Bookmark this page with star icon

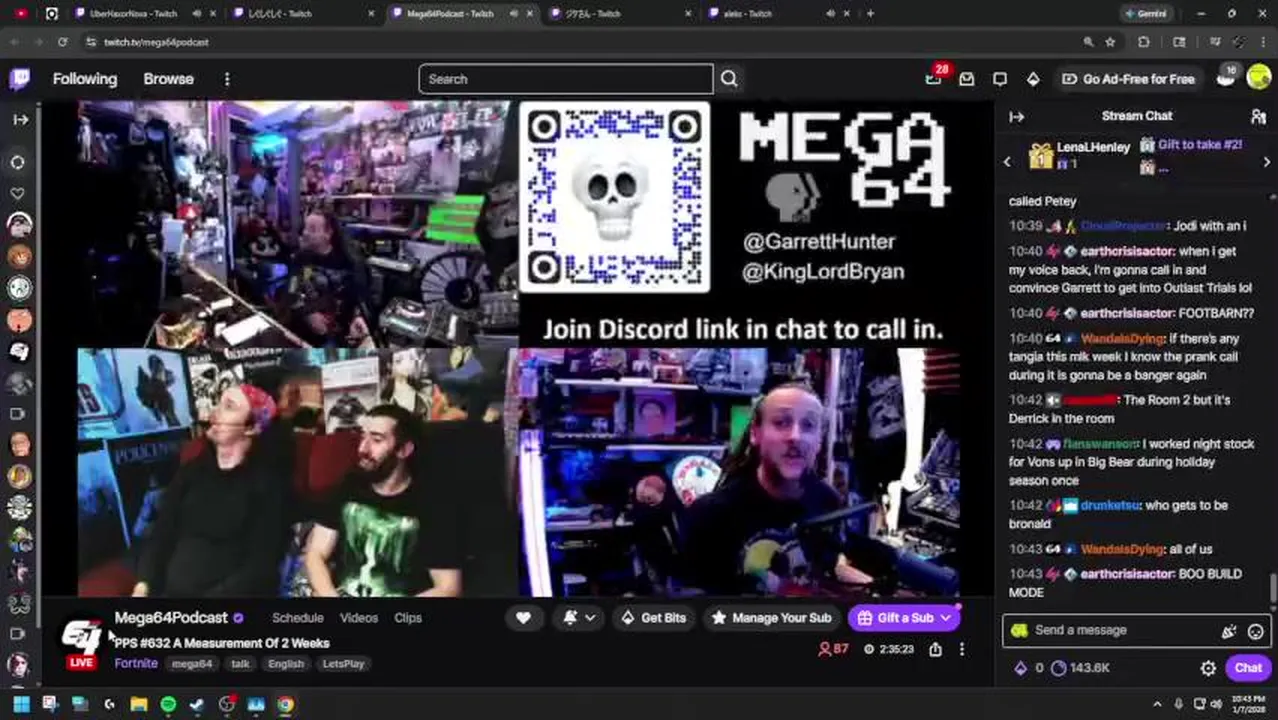[1110, 42]
